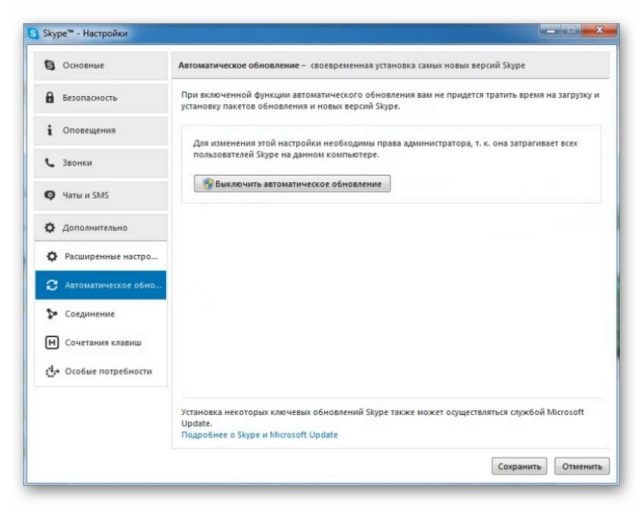Click the chat bubble icon beside Чаты и SMS
Viewport: 643px width, 509px height.
50,195
